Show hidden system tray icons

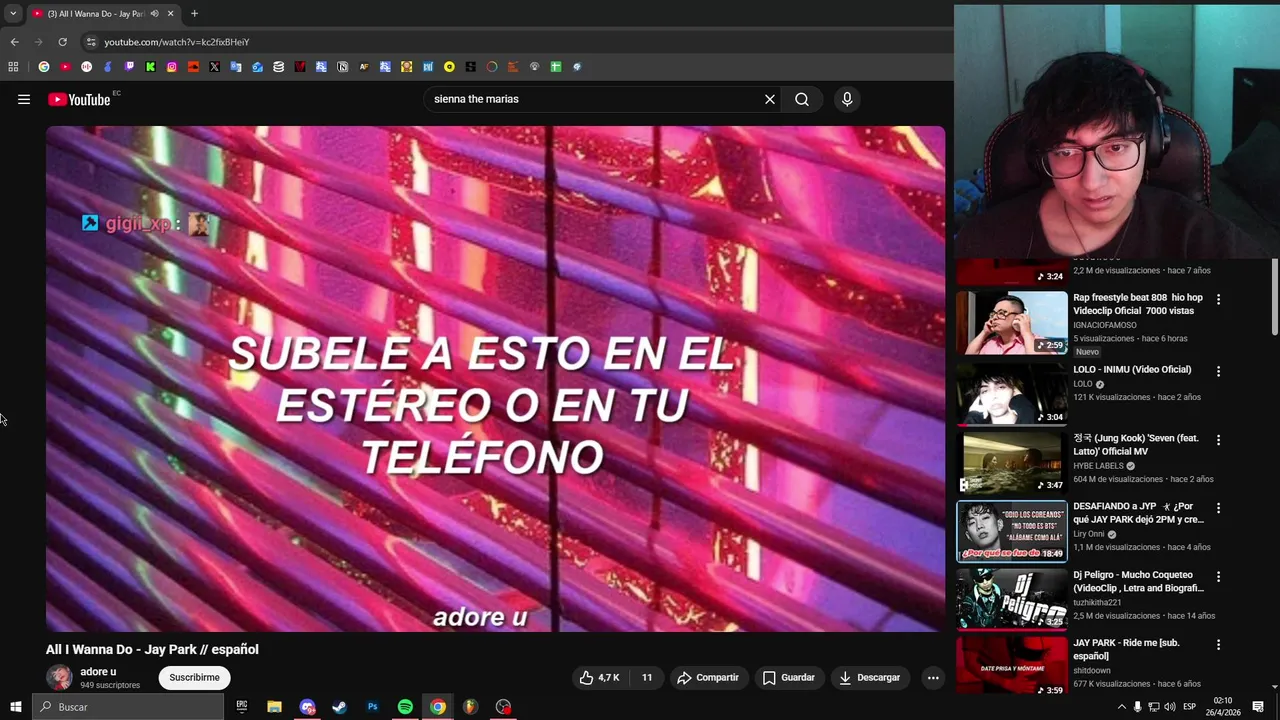click(x=1121, y=707)
